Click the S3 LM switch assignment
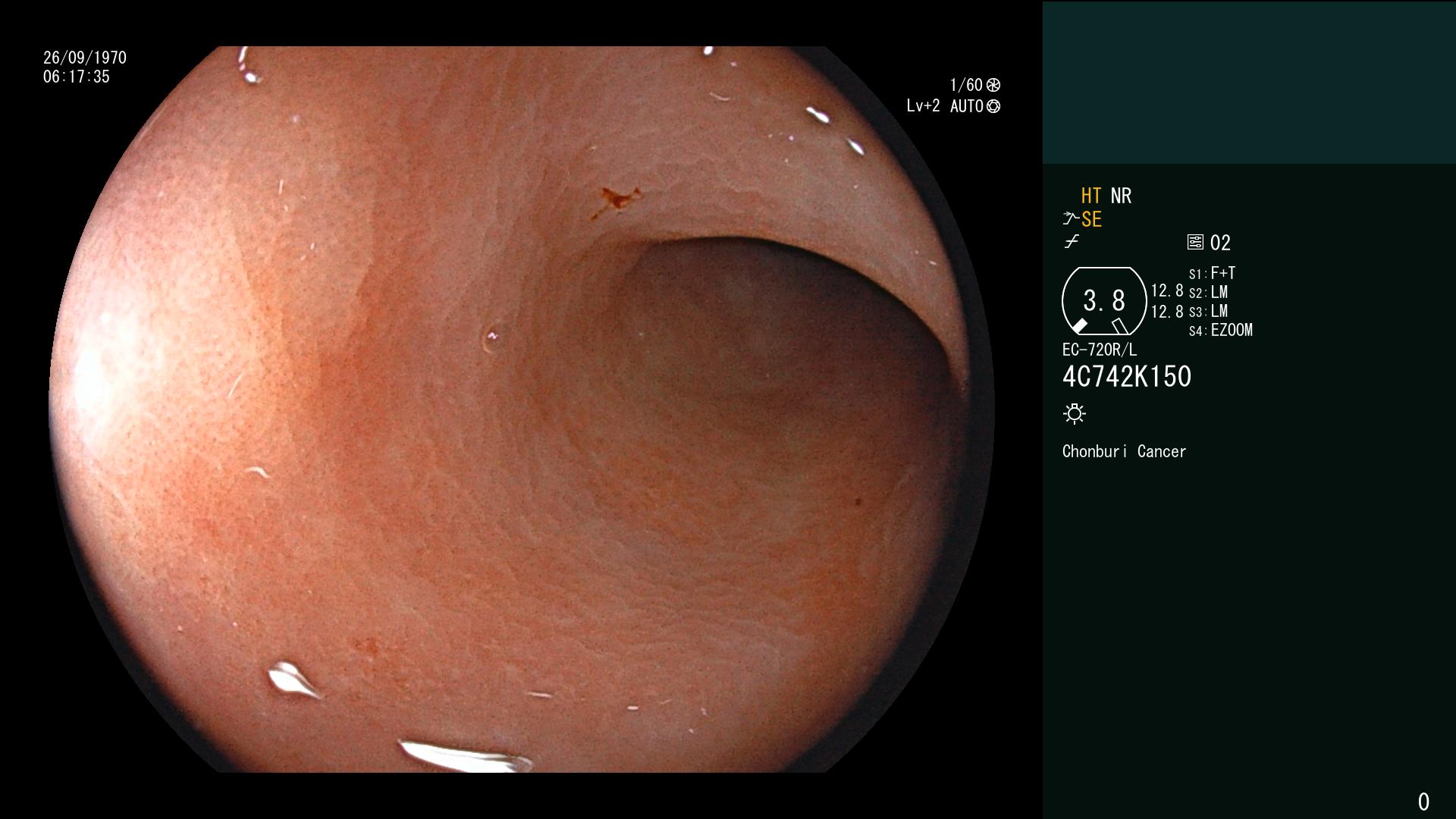The width and height of the screenshot is (1456, 819). pyautogui.click(x=1208, y=311)
